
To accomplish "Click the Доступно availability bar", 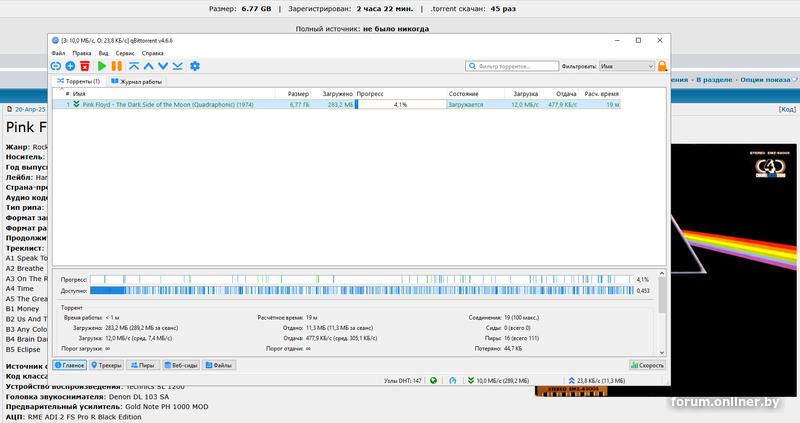I will [361, 290].
